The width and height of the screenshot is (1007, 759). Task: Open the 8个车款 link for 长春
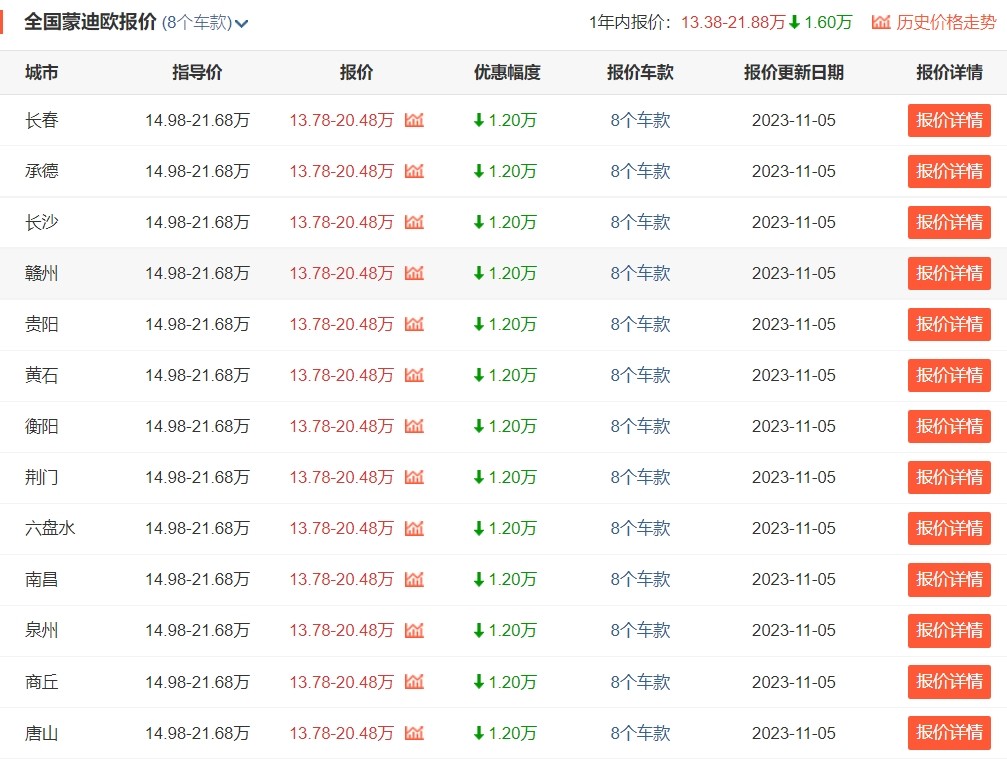point(640,120)
